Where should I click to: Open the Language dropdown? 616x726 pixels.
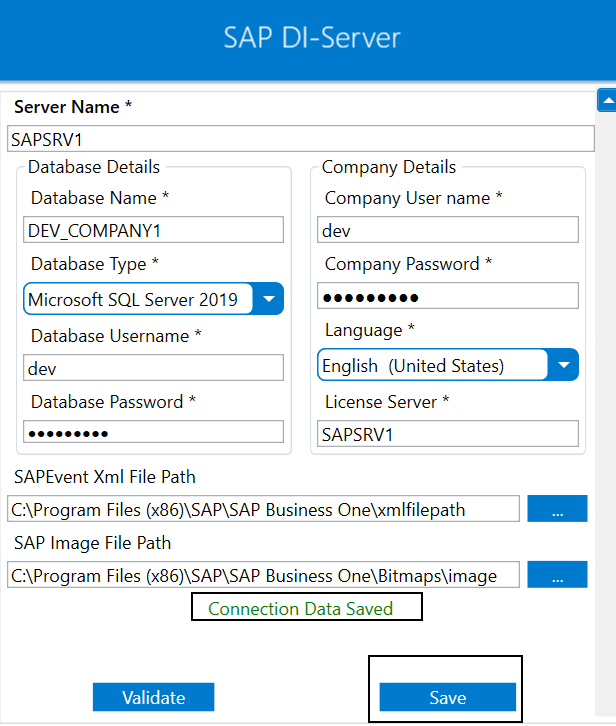pyautogui.click(x=564, y=365)
